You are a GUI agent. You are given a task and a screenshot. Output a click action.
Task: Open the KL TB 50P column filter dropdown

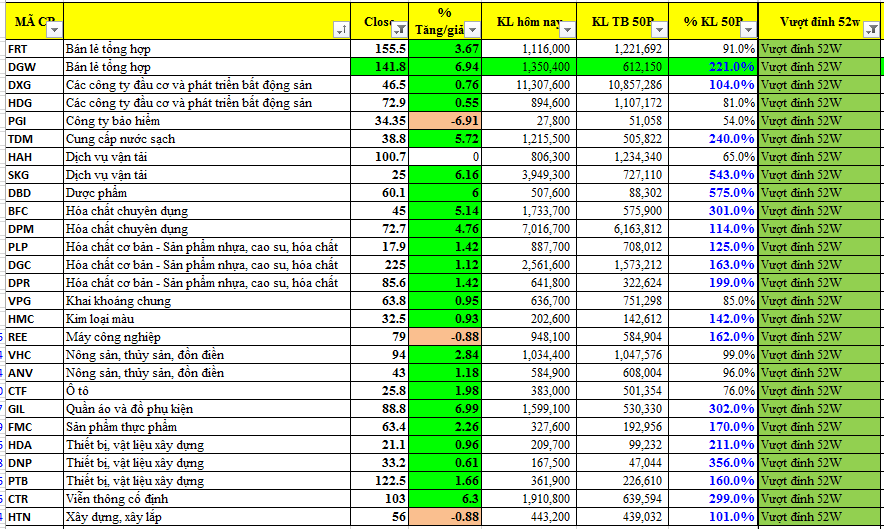click(656, 30)
